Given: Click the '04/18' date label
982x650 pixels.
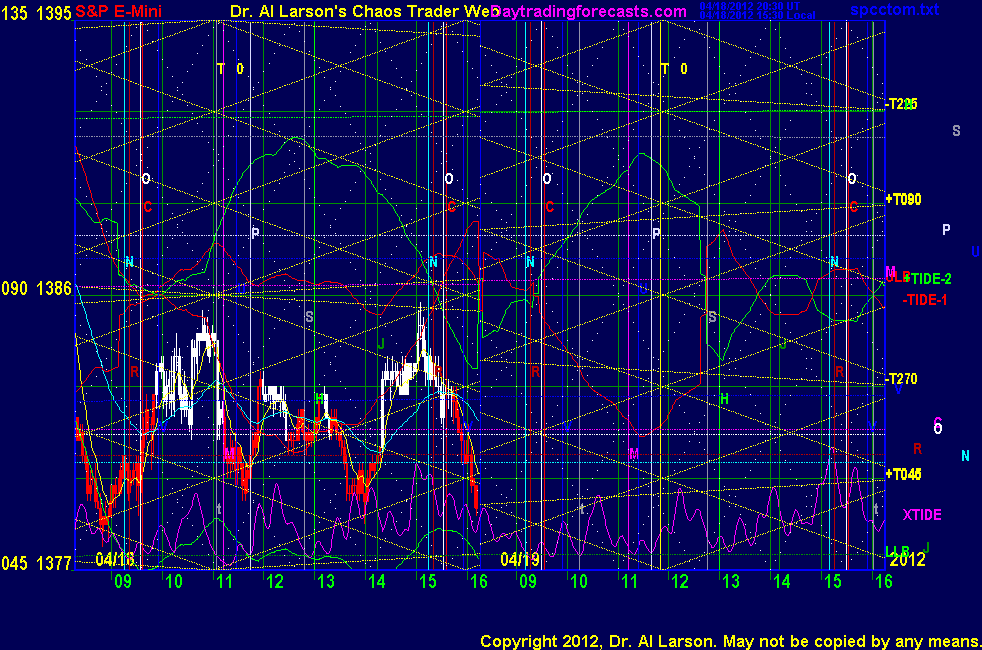Looking at the screenshot, I should coord(115,559).
